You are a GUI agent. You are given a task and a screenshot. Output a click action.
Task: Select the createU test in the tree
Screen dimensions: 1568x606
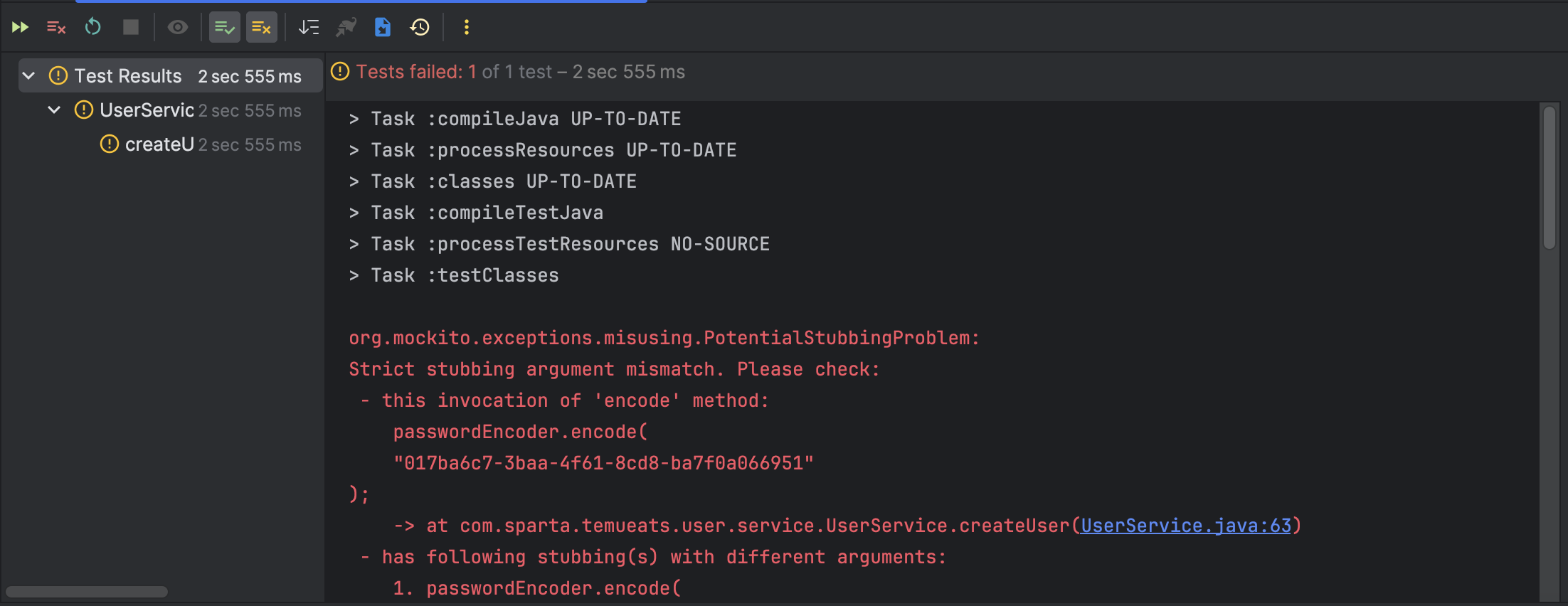(x=159, y=144)
